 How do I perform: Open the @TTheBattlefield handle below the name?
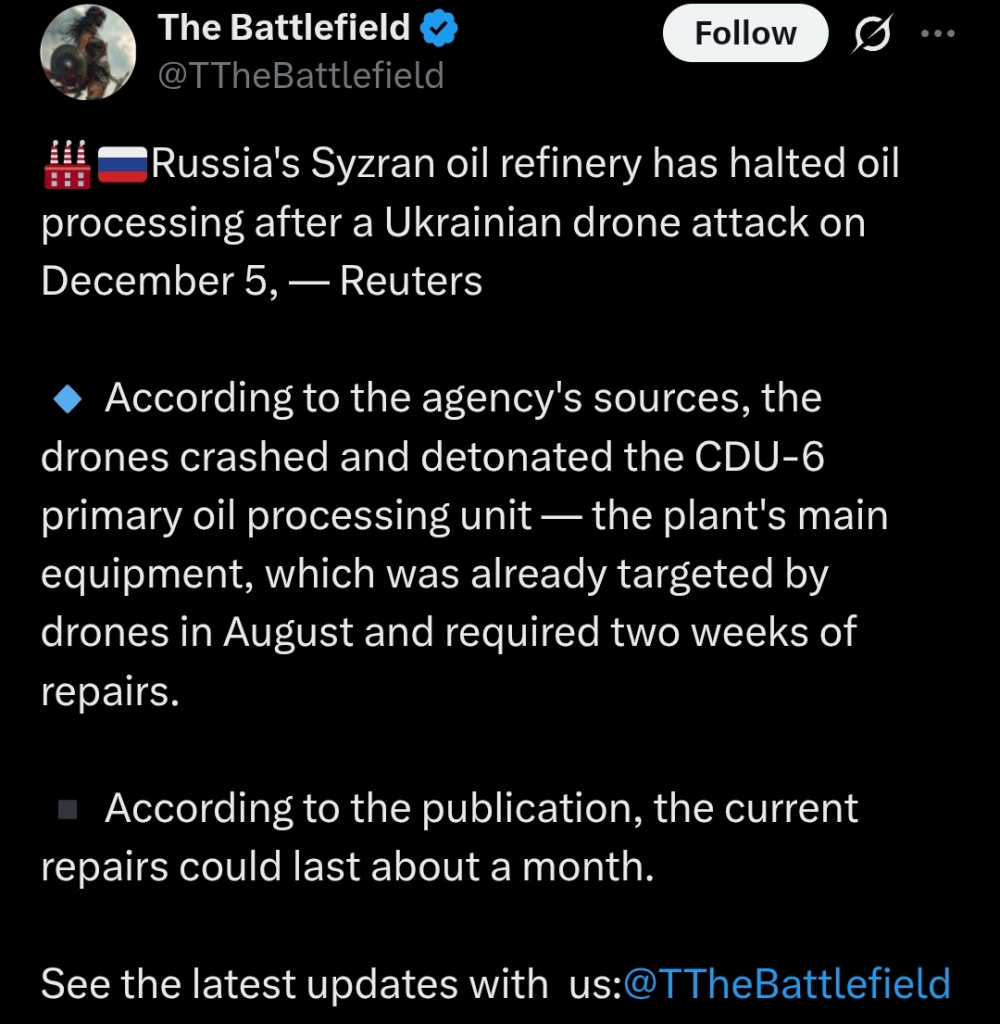click(x=301, y=76)
